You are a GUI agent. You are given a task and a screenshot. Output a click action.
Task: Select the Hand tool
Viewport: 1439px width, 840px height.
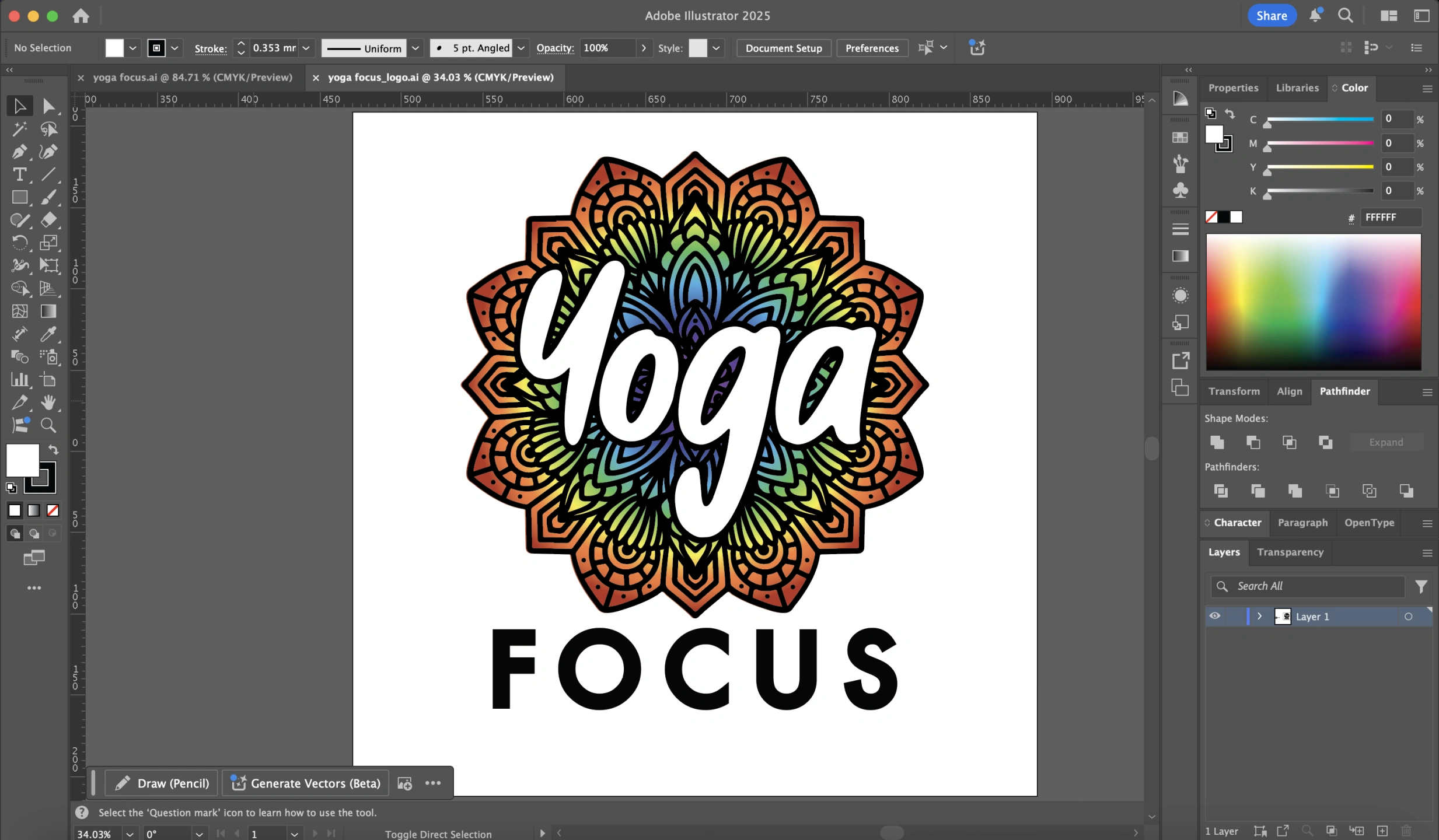(x=48, y=402)
